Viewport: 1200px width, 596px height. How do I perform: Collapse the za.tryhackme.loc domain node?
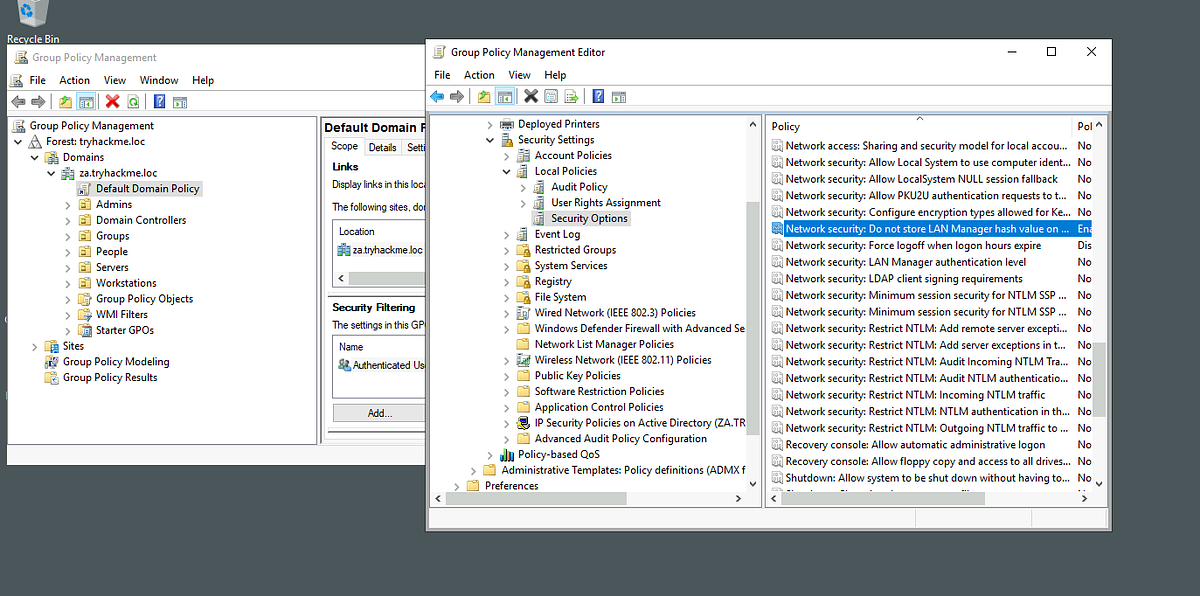tap(51, 172)
